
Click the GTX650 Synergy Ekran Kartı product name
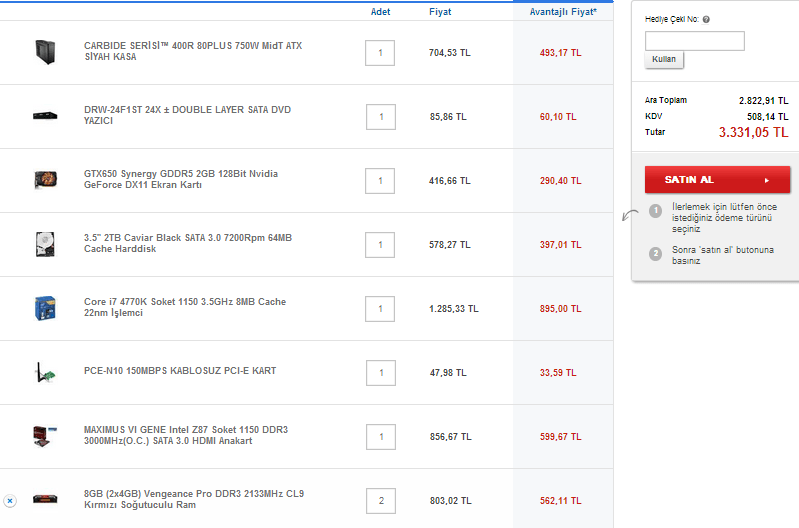[x=181, y=179]
